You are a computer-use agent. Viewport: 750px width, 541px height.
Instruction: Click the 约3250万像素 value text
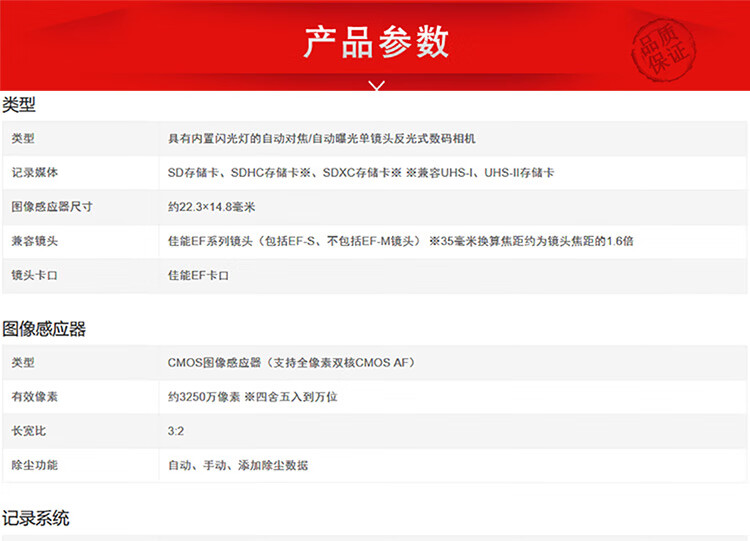252,396
